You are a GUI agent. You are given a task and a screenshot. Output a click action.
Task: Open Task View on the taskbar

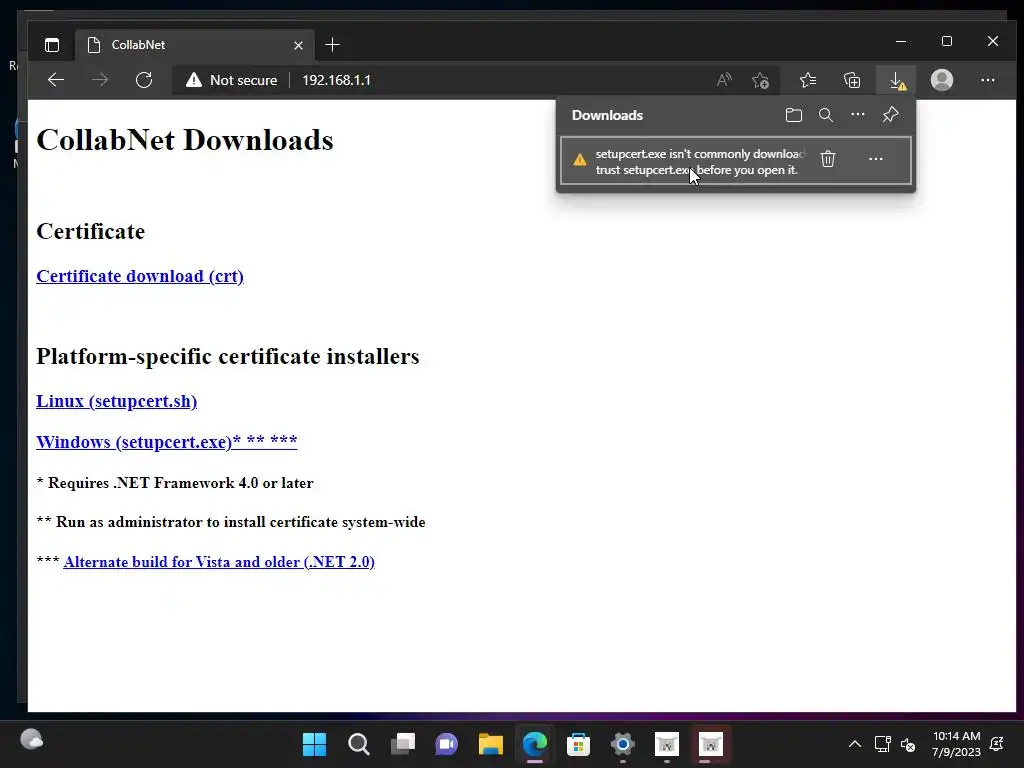[402, 744]
